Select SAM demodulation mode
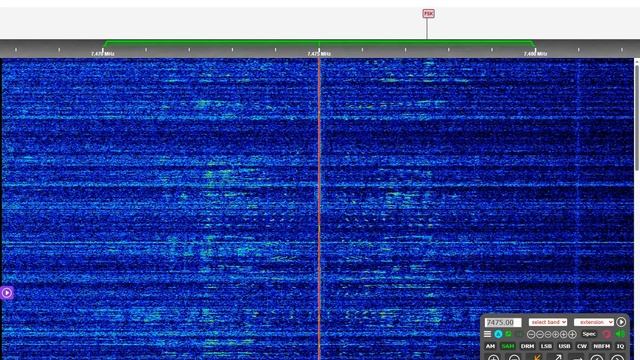Viewport: 640px width, 360px height. click(508, 346)
